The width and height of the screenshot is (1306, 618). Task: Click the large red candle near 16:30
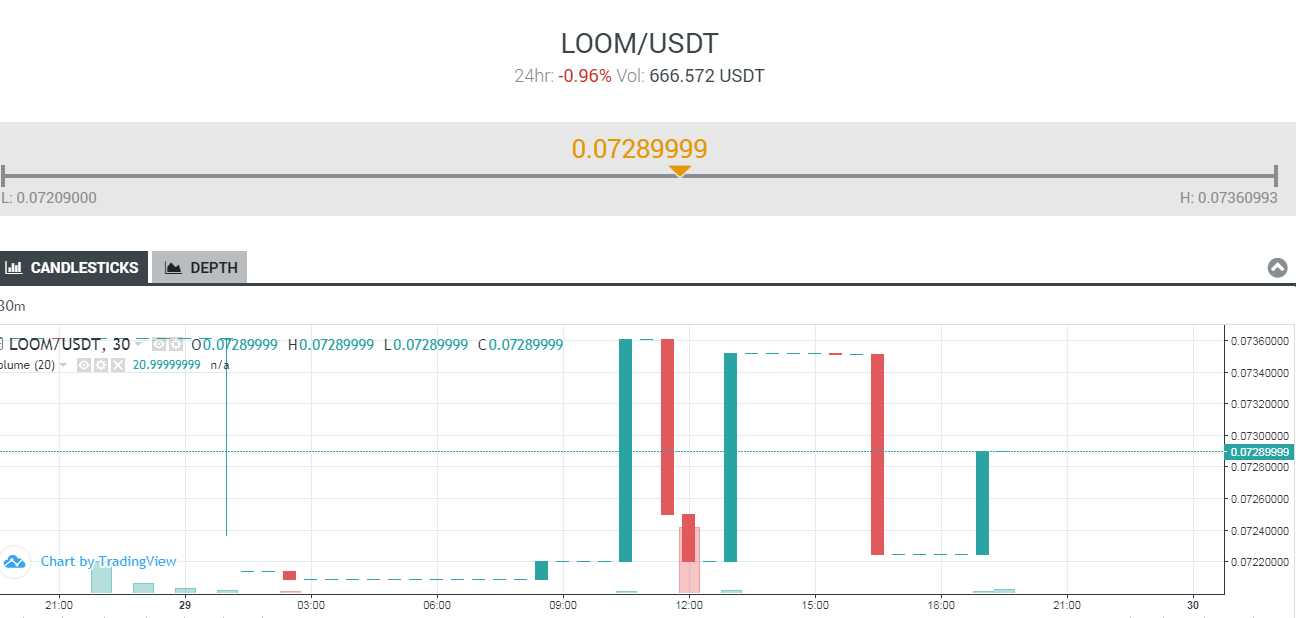877,454
